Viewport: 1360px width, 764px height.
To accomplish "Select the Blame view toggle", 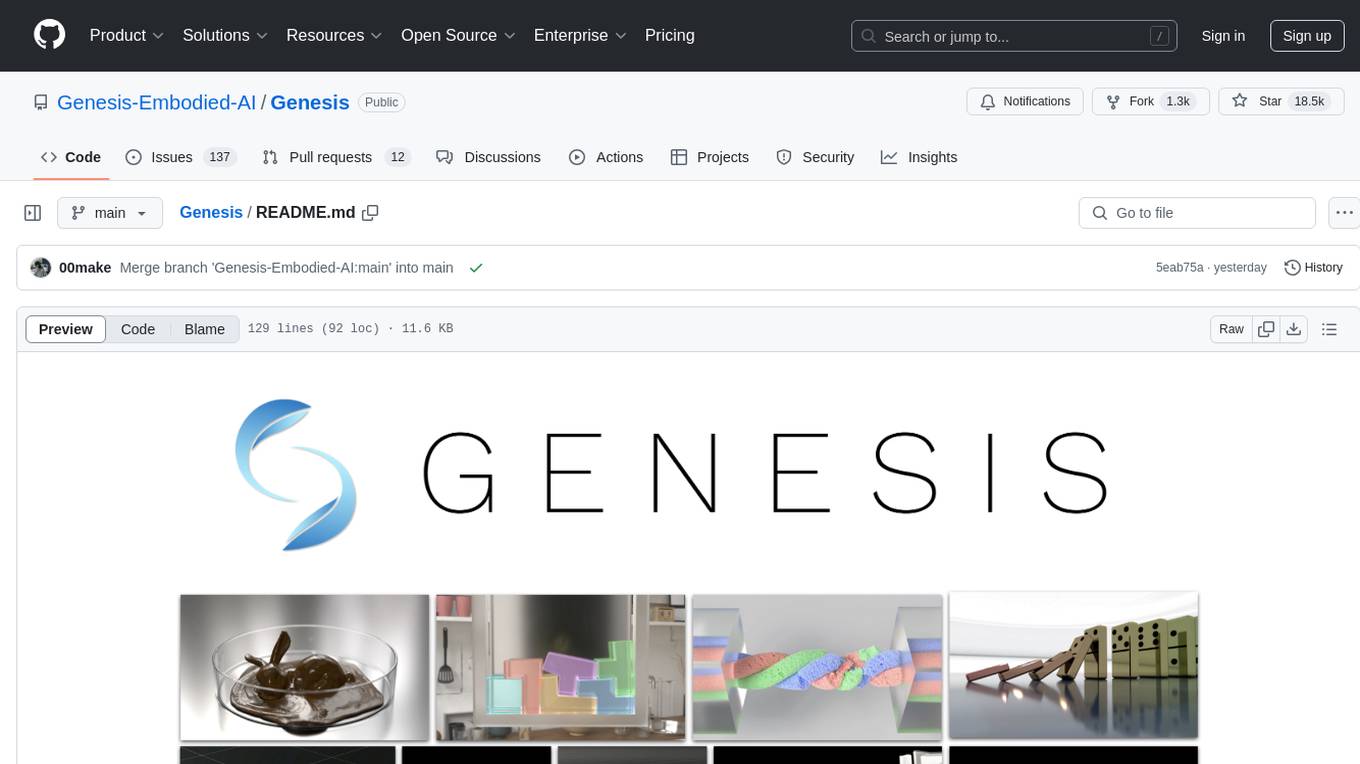I will (x=204, y=329).
